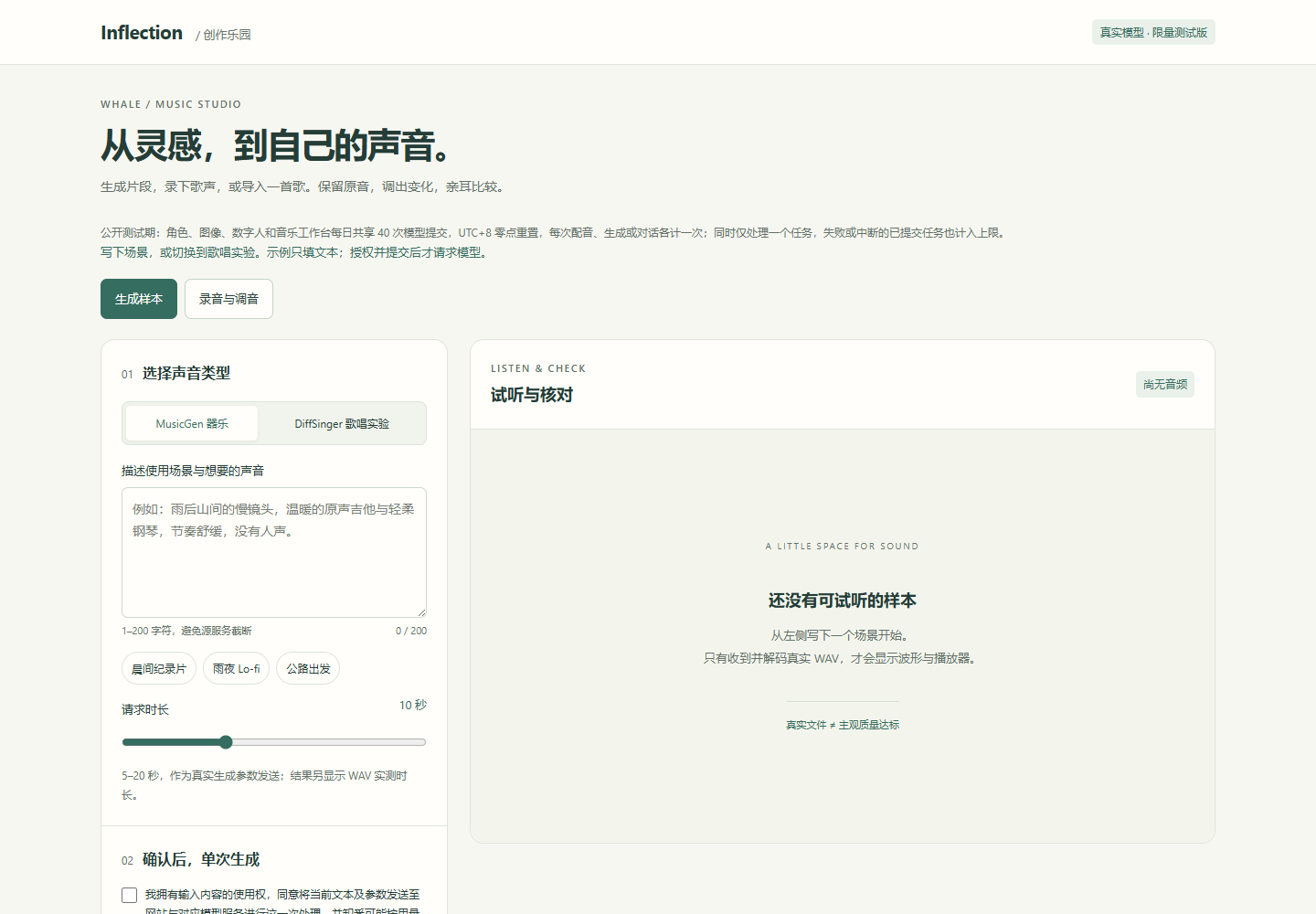Tick the usage rights consent checkbox

click(x=130, y=896)
